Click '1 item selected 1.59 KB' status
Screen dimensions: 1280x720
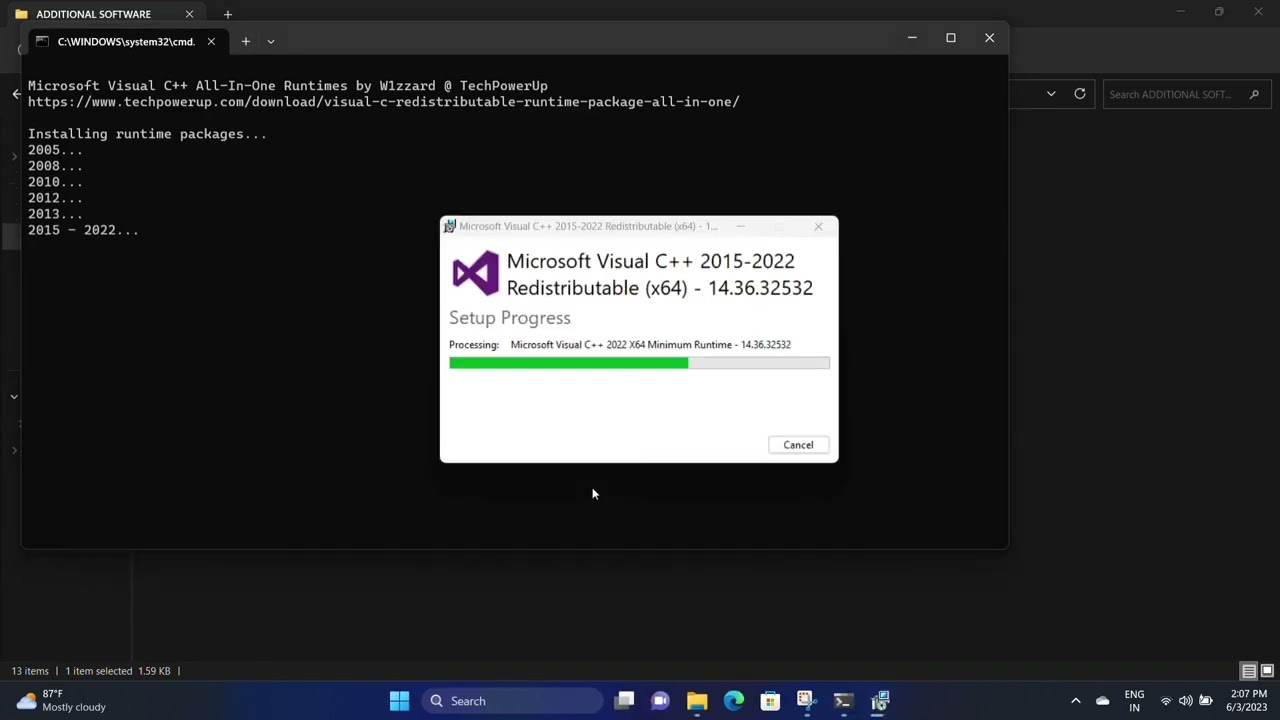118,671
